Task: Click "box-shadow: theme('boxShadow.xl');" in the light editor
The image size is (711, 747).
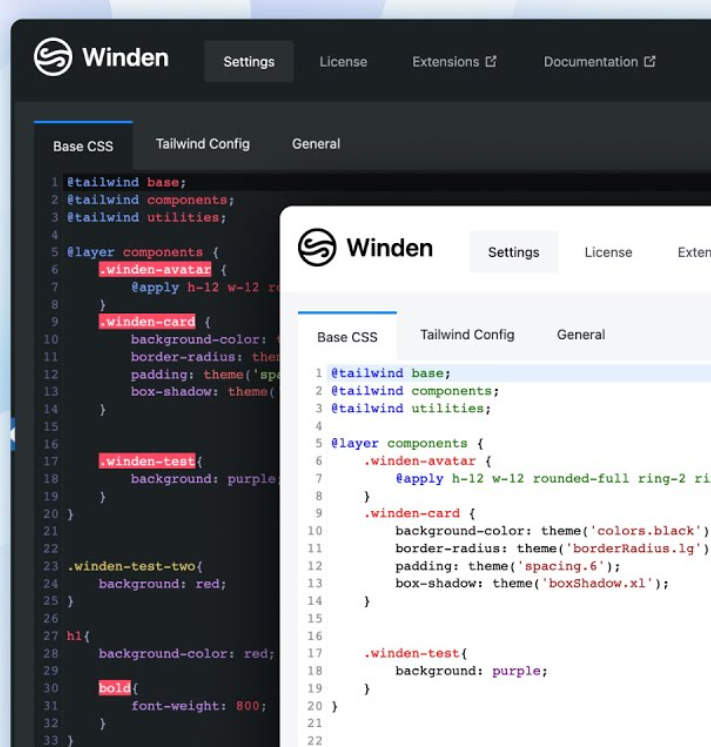Action: pyautogui.click(x=532, y=583)
